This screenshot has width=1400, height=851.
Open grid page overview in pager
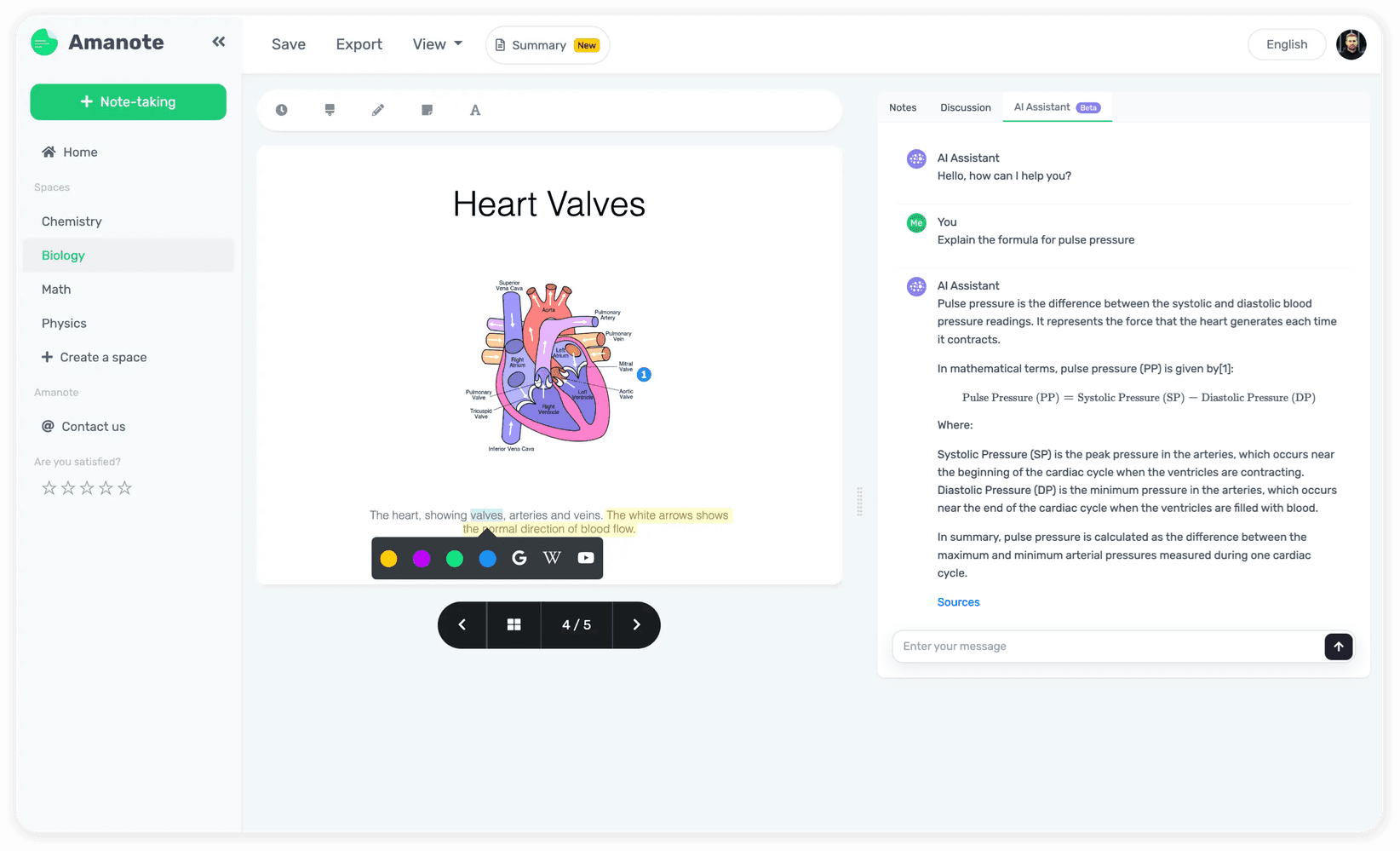click(x=514, y=624)
